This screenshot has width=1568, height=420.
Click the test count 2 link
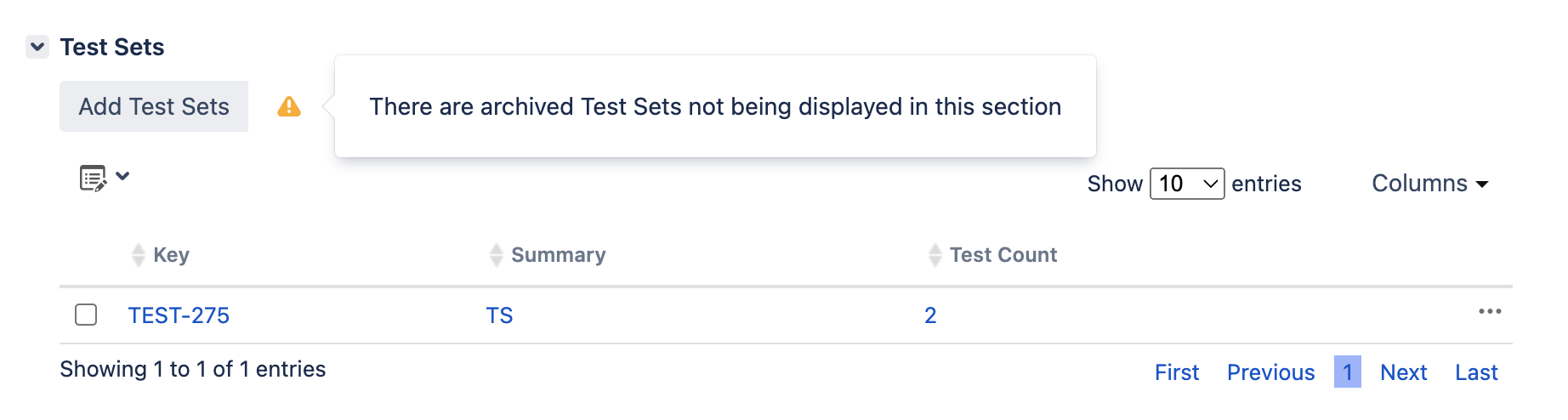(930, 315)
